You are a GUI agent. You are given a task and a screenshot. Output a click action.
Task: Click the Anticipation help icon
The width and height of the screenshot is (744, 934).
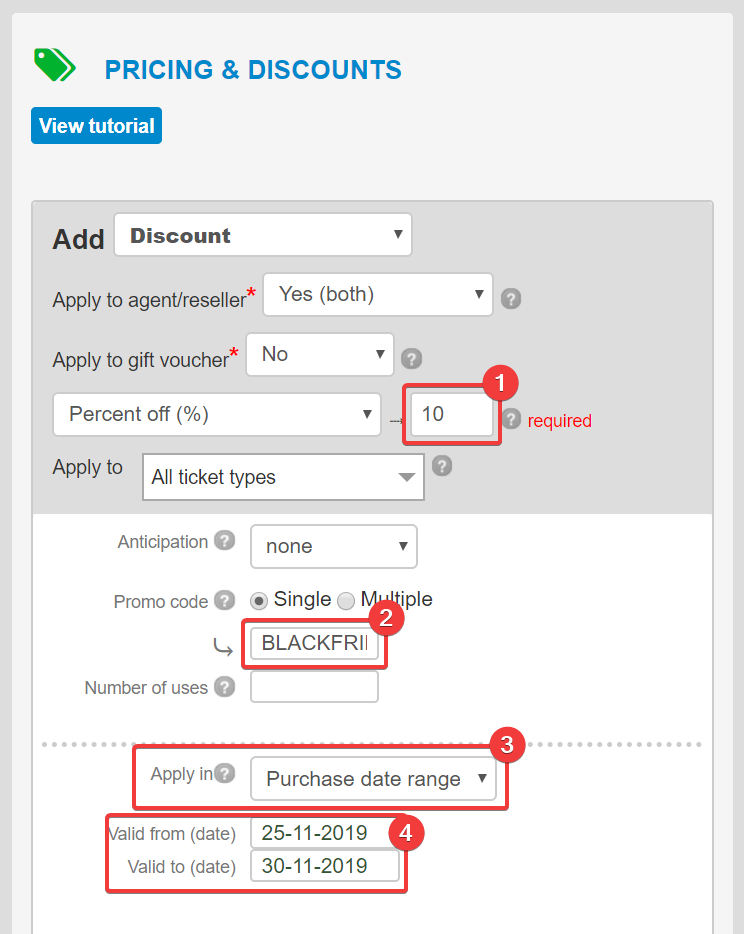[x=225, y=541]
